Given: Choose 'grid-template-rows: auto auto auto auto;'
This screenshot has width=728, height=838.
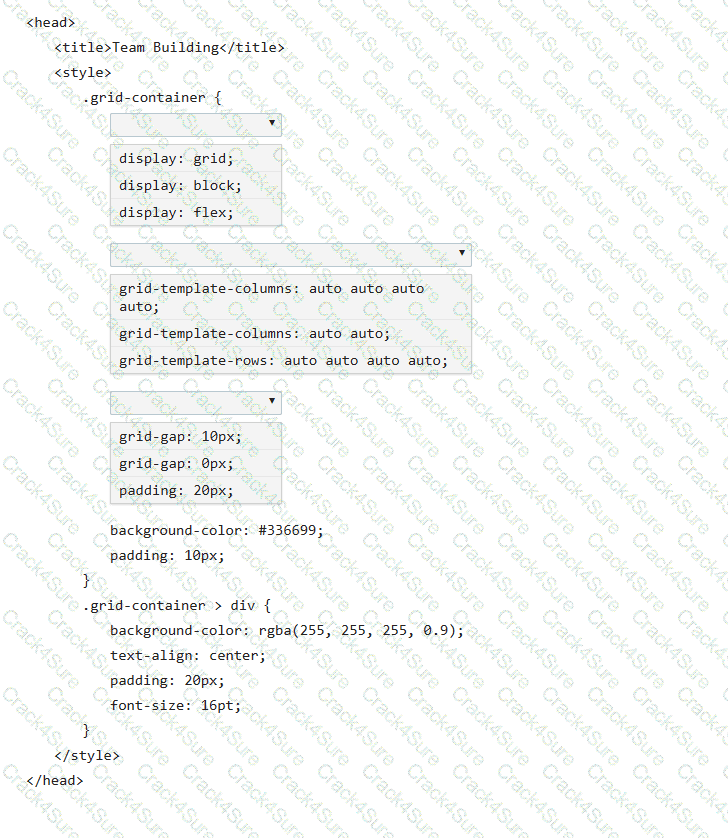Looking at the screenshot, I should tap(291, 361).
